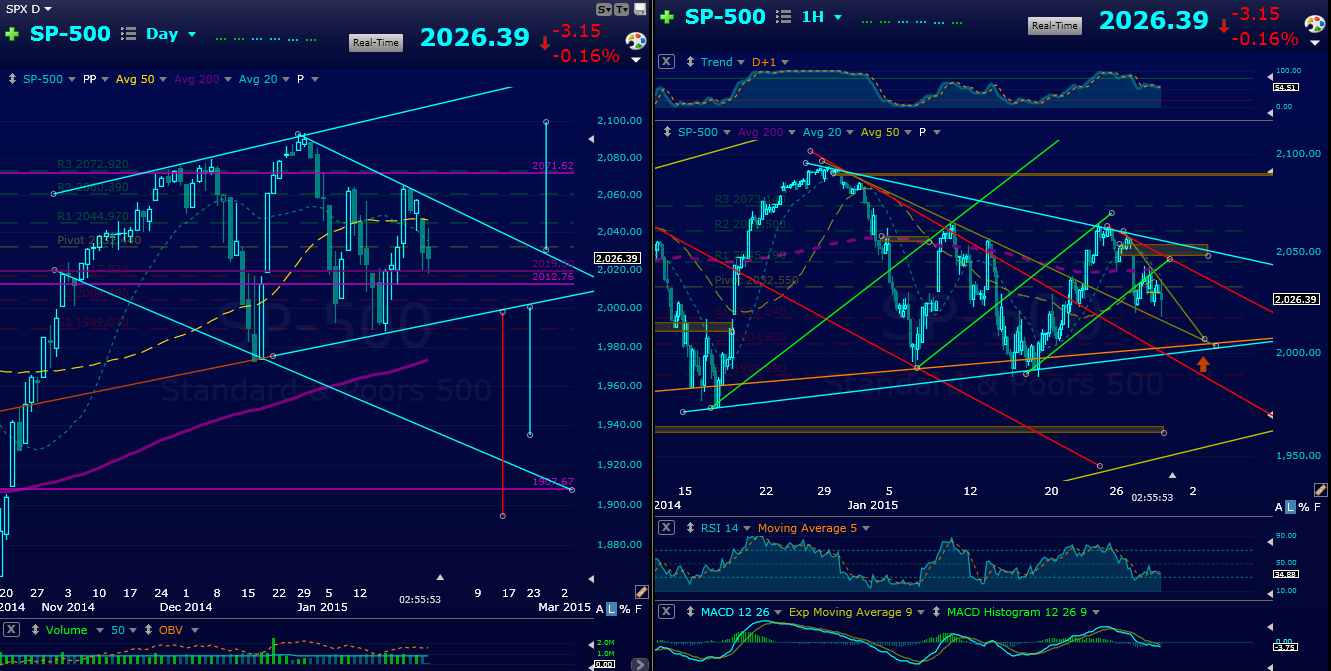Viewport: 1331px width, 671px height.
Task: Close the RSI 14 indicator pane
Action: [665, 528]
